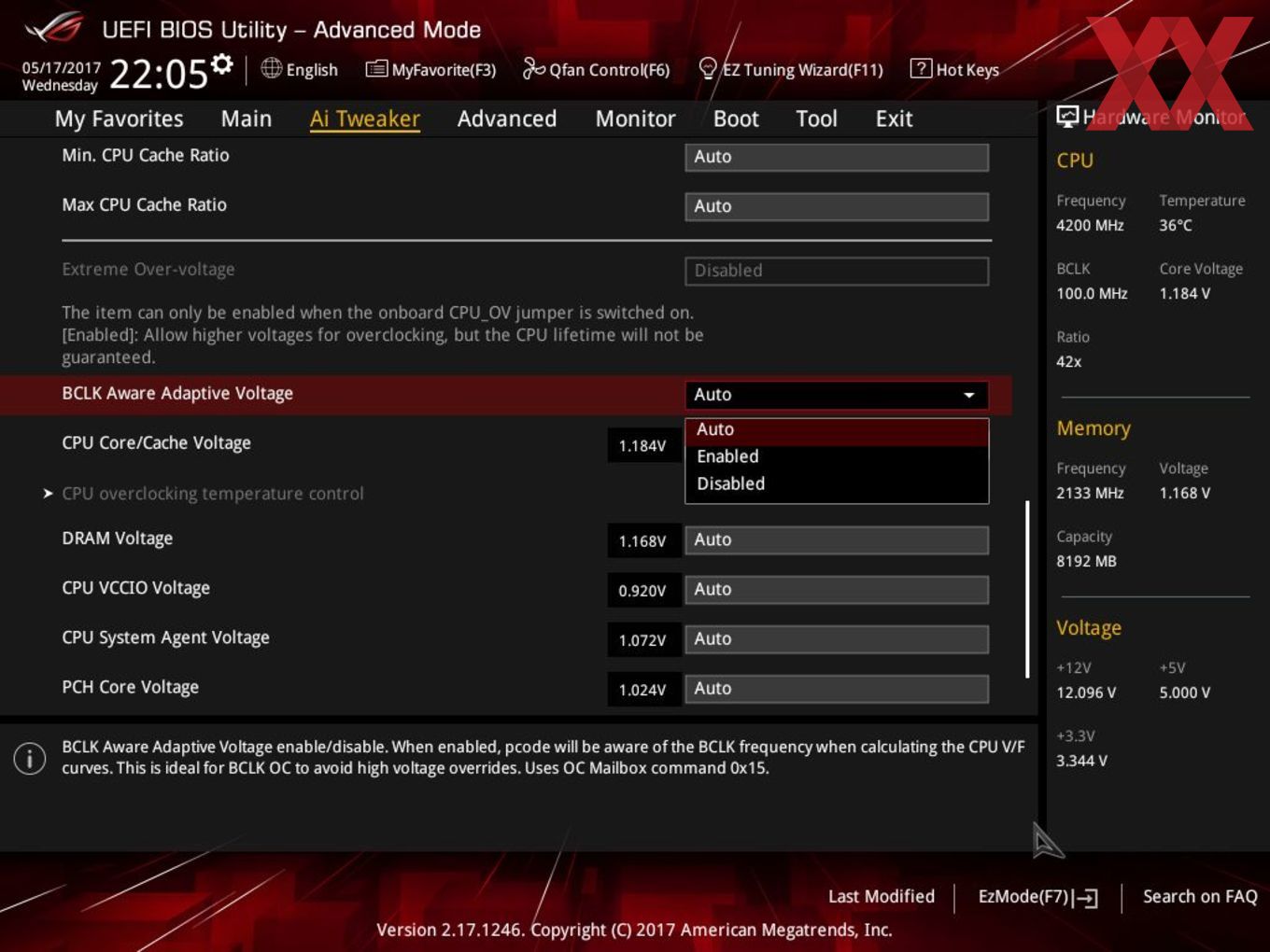Click the Extreme Over-voltage Disabled box
Image resolution: width=1270 pixels, height=952 pixels.
click(x=837, y=271)
